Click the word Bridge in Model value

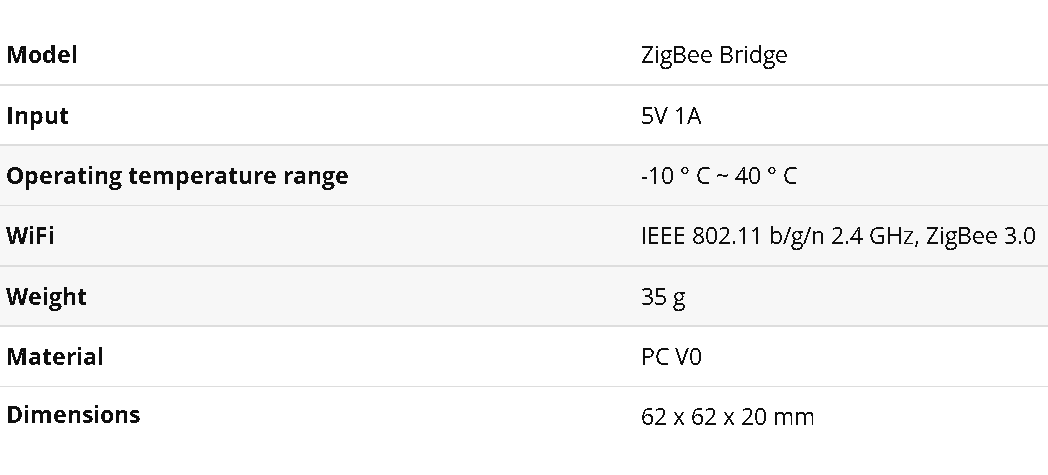click(754, 55)
